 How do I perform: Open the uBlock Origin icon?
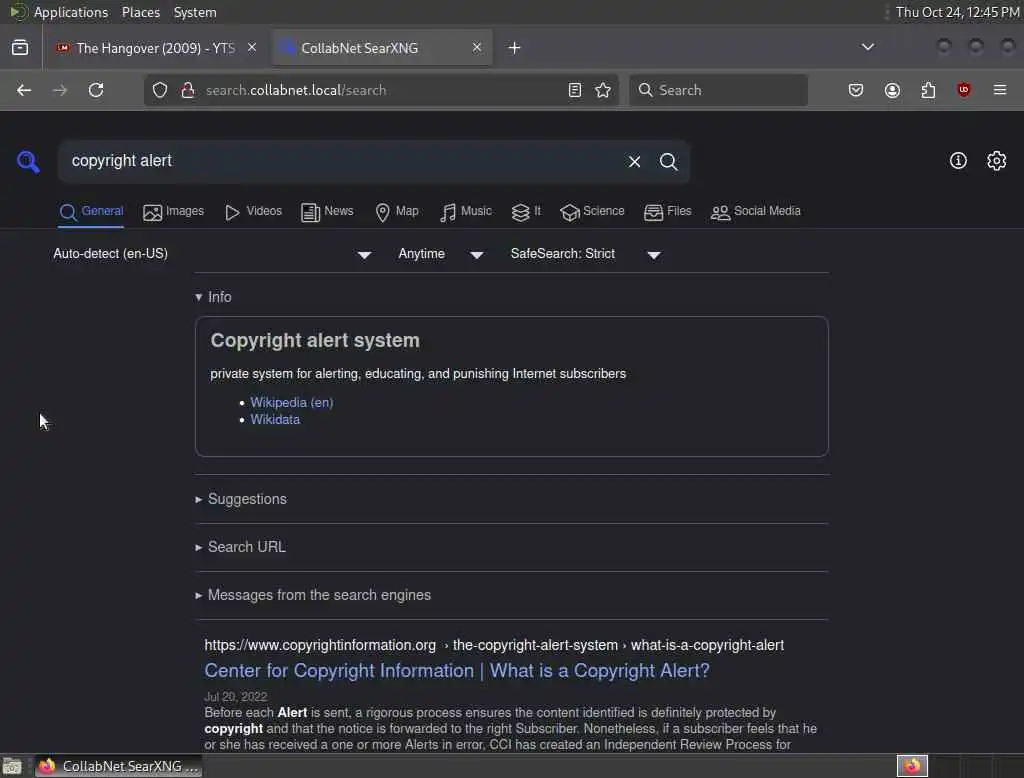coord(964,90)
